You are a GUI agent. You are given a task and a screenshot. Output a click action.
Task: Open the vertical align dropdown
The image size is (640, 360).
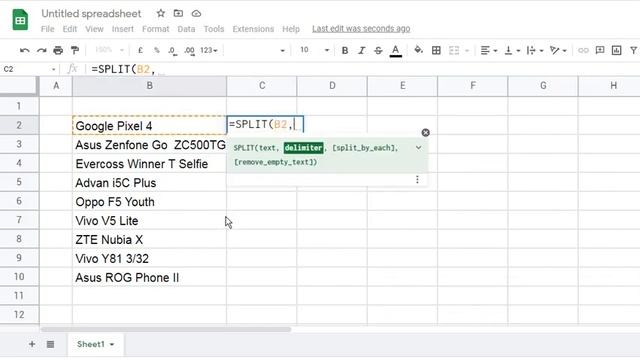(512, 50)
